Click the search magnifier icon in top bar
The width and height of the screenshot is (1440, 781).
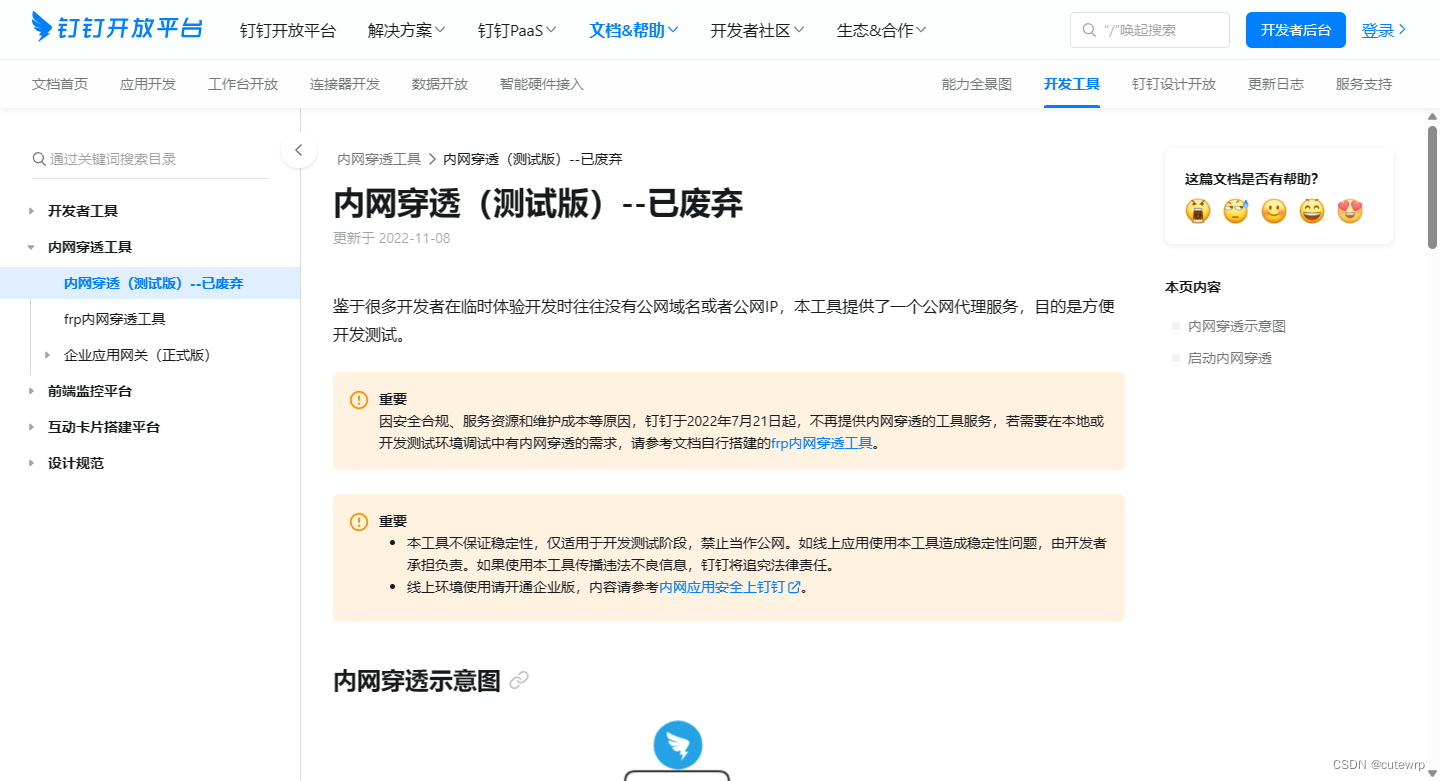[x=1089, y=30]
